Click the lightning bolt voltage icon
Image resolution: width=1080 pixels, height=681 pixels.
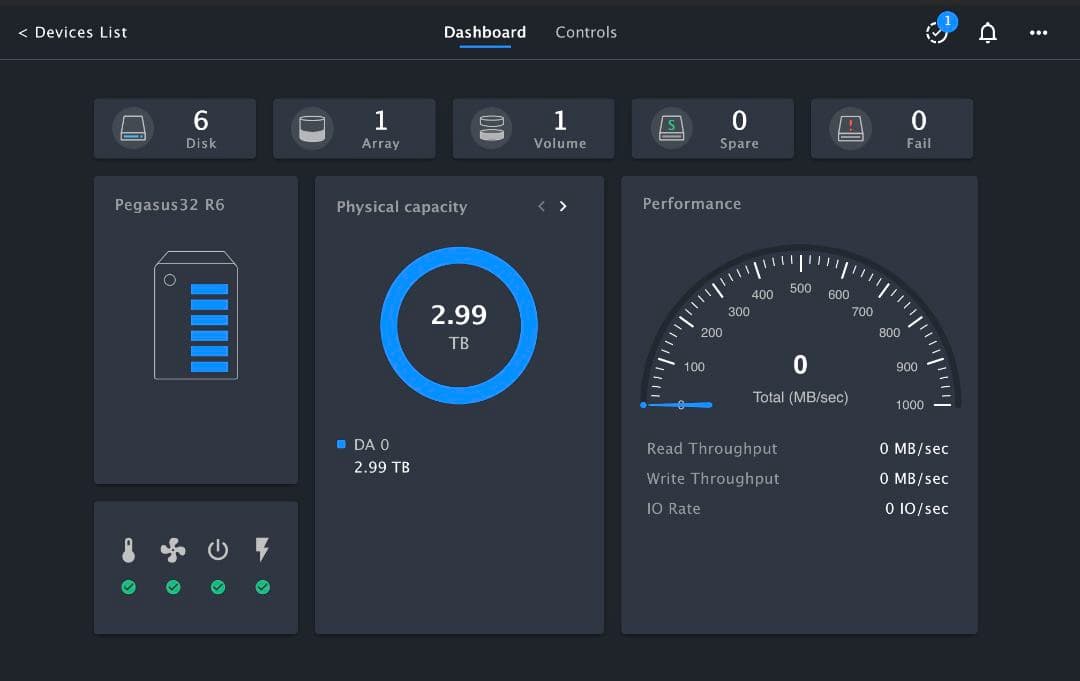[x=262, y=549]
